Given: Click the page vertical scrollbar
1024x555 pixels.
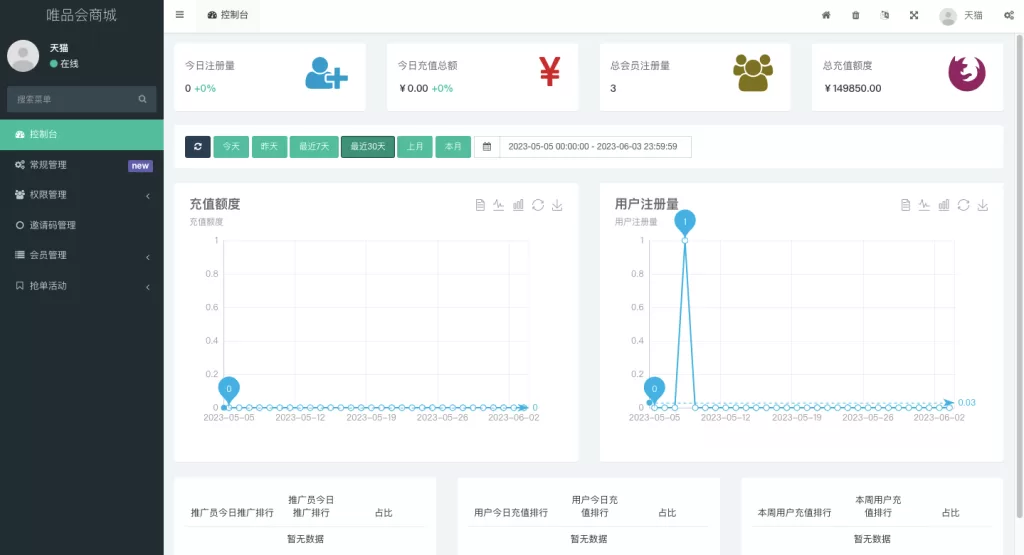Looking at the screenshot, I should 1019,274.
